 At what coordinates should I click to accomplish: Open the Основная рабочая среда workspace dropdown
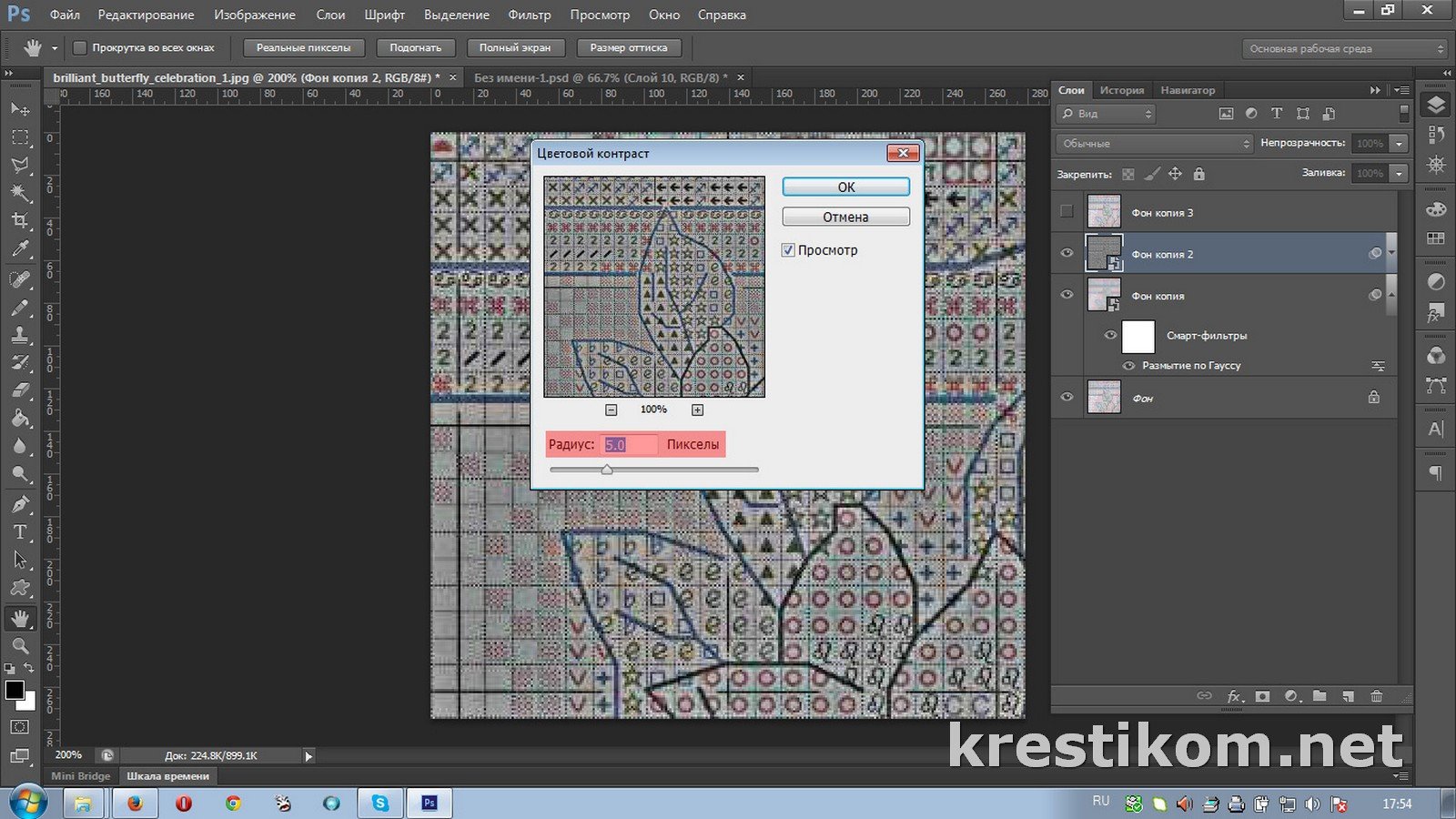click(1344, 48)
